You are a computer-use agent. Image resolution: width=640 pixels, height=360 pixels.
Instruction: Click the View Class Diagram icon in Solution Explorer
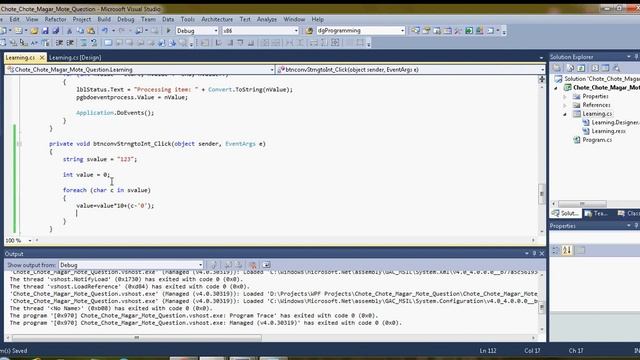[616, 68]
